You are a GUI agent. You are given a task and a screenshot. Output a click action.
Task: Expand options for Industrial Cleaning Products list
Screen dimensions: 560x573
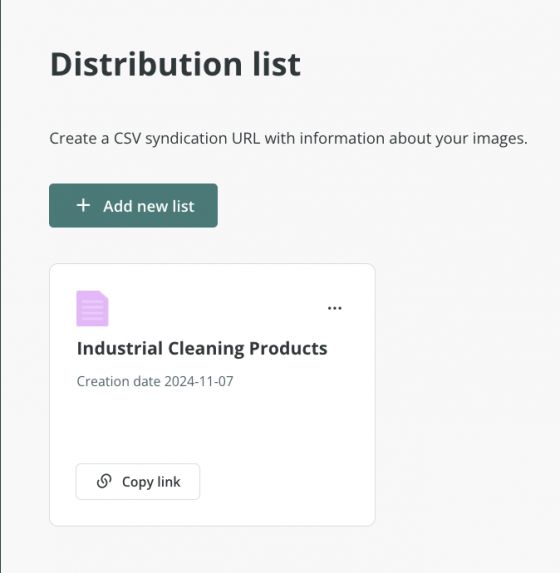click(334, 308)
